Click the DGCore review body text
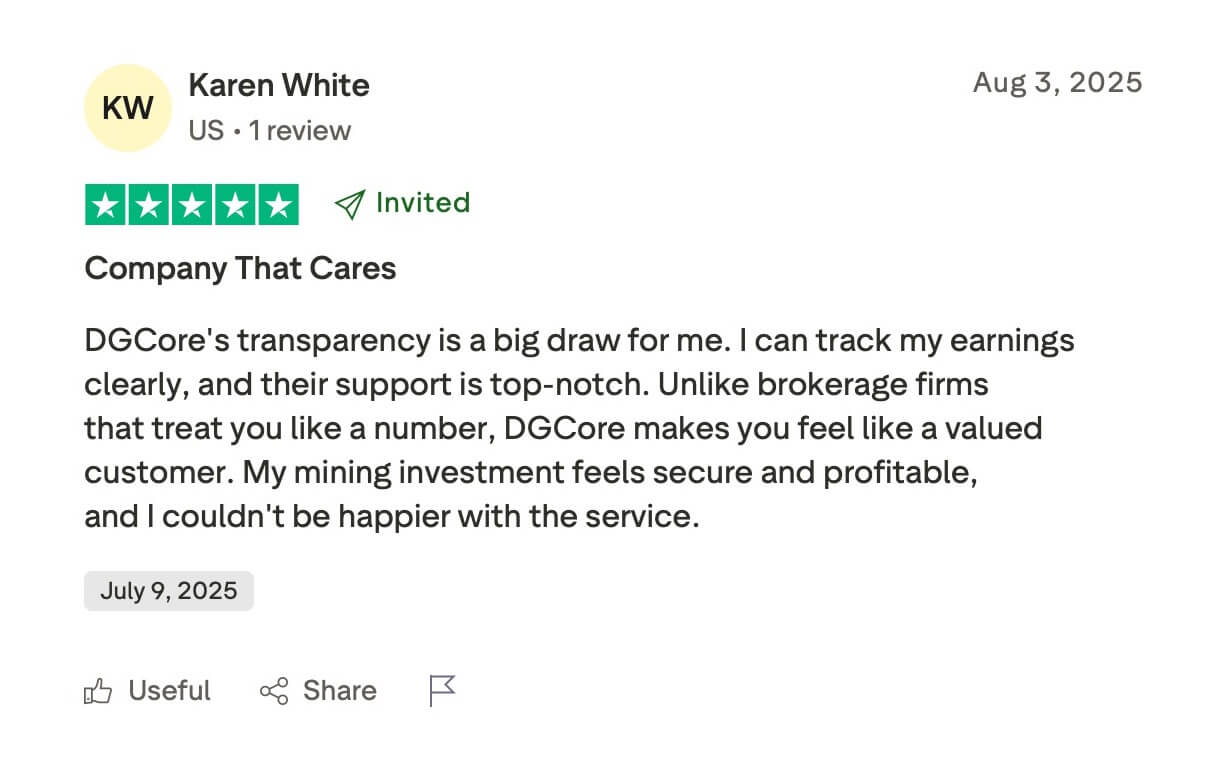Screen dimensions: 1216x766 578,429
